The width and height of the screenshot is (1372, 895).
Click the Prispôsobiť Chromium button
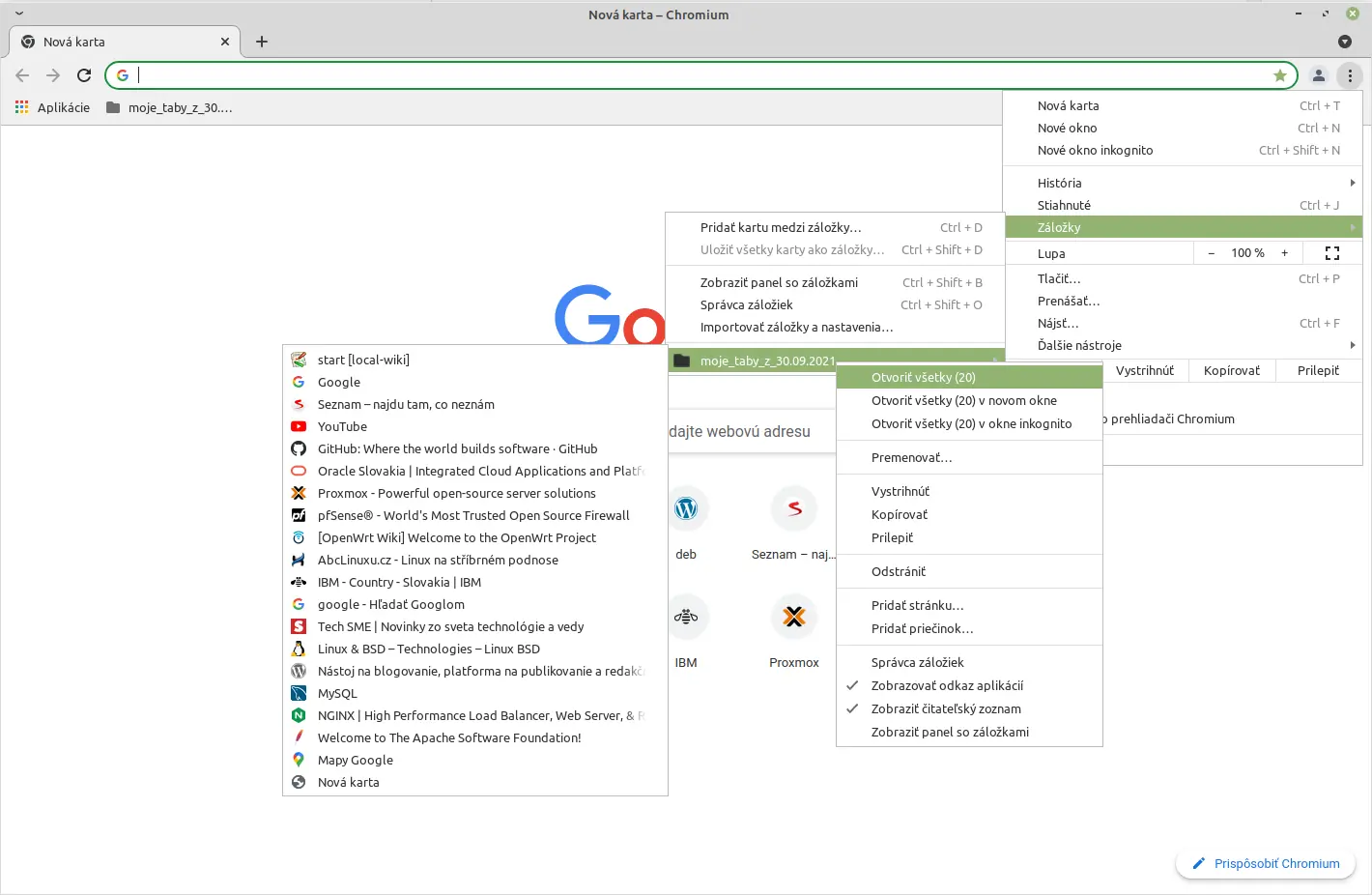coord(1266,863)
